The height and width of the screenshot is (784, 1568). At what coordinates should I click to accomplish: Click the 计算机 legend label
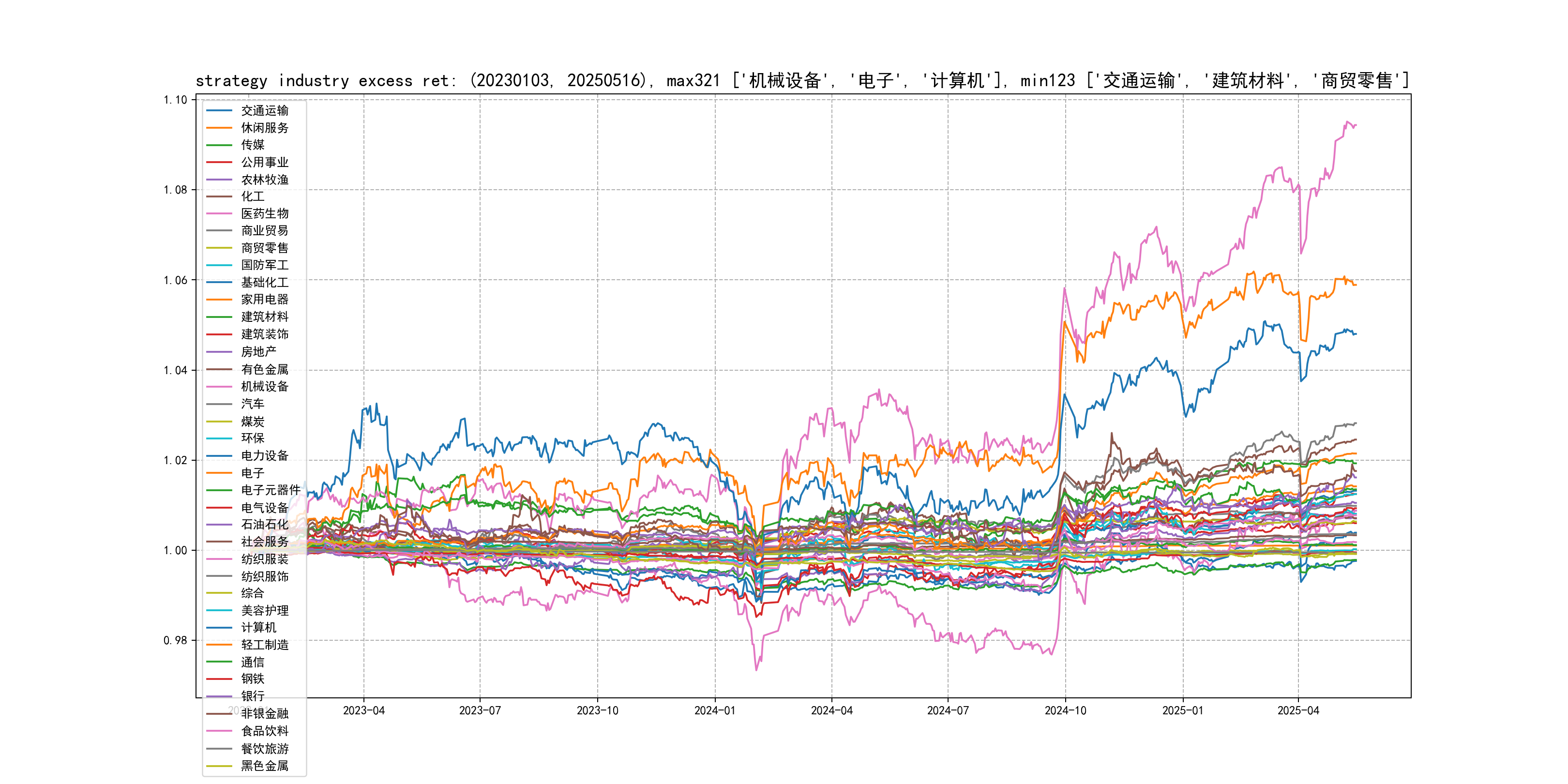[258, 628]
